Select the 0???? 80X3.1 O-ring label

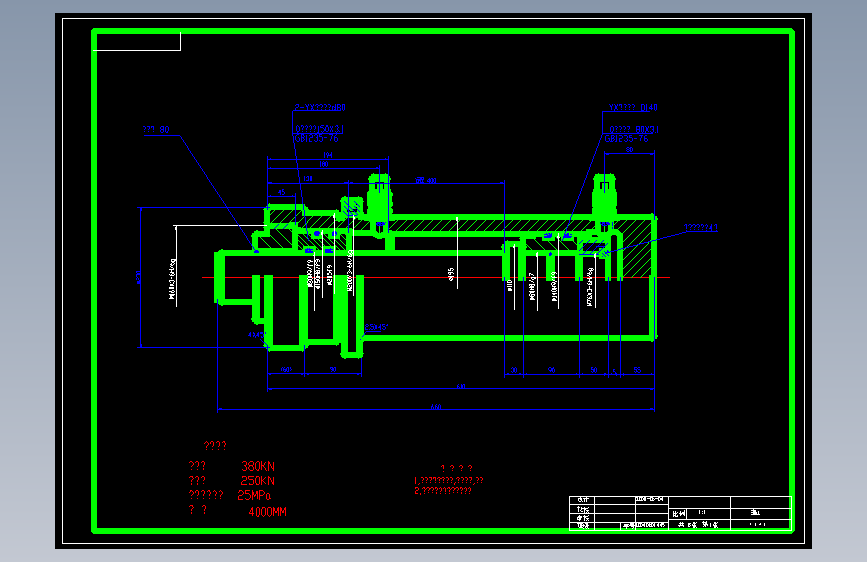tap(634, 129)
